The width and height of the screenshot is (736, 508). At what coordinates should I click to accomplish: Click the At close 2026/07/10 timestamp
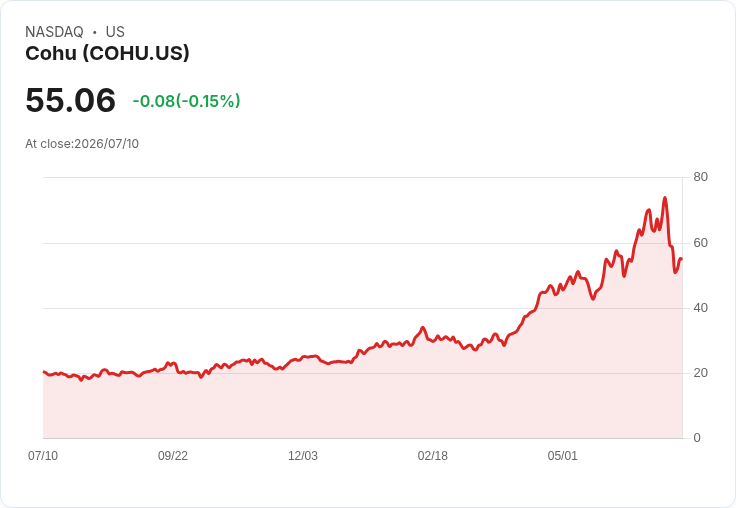click(82, 144)
